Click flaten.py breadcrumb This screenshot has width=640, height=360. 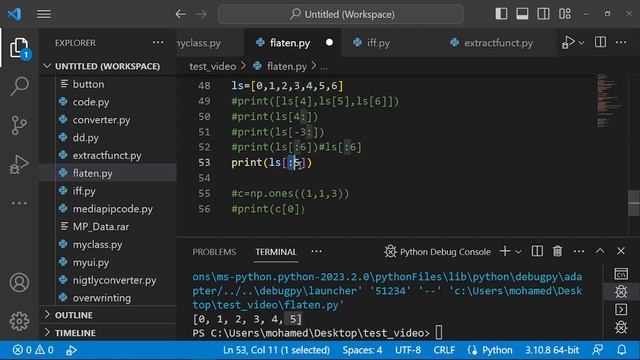[287, 66]
